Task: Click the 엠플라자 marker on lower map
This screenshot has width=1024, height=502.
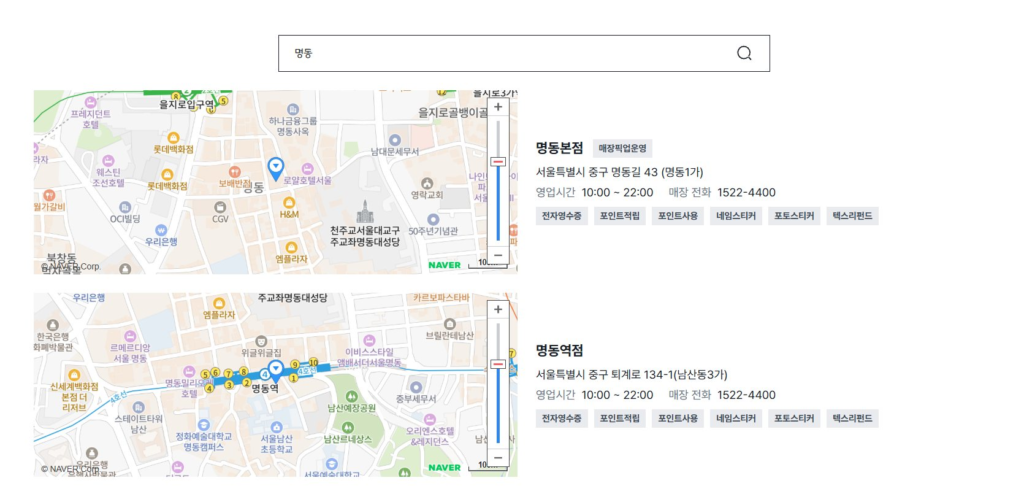Action: point(219,304)
